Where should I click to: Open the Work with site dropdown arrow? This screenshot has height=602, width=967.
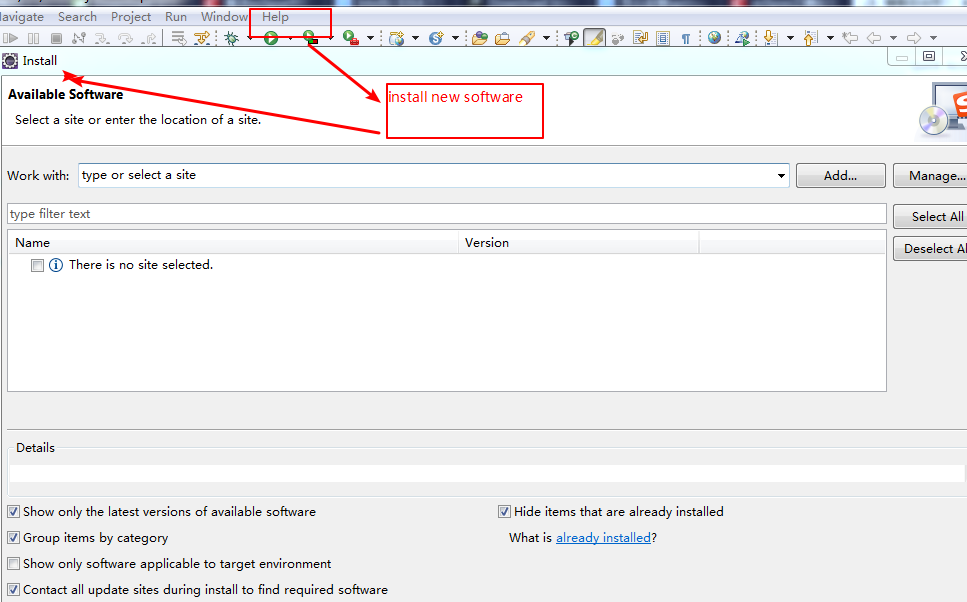pyautogui.click(x=781, y=176)
